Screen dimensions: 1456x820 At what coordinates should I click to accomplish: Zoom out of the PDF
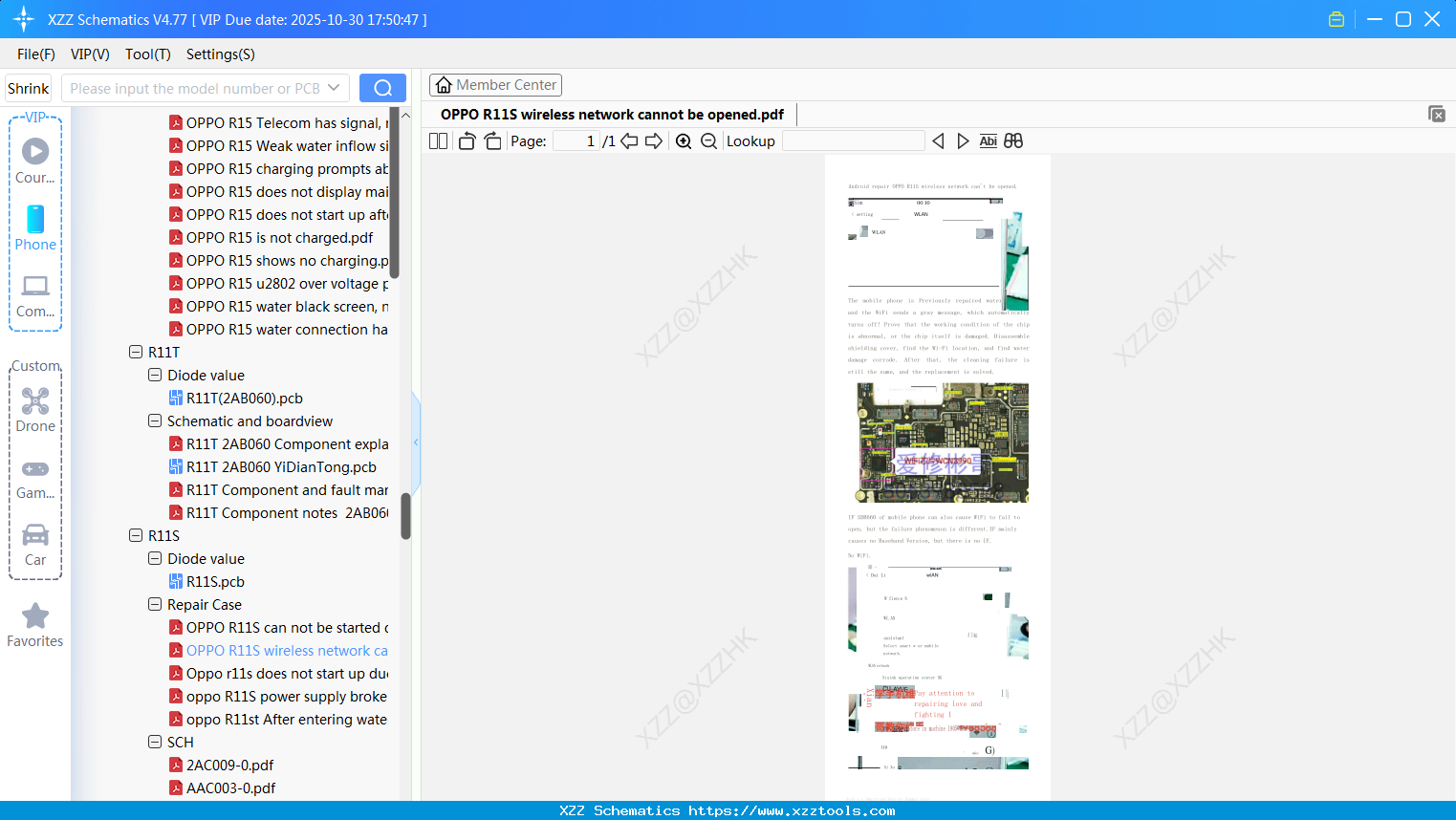point(708,141)
